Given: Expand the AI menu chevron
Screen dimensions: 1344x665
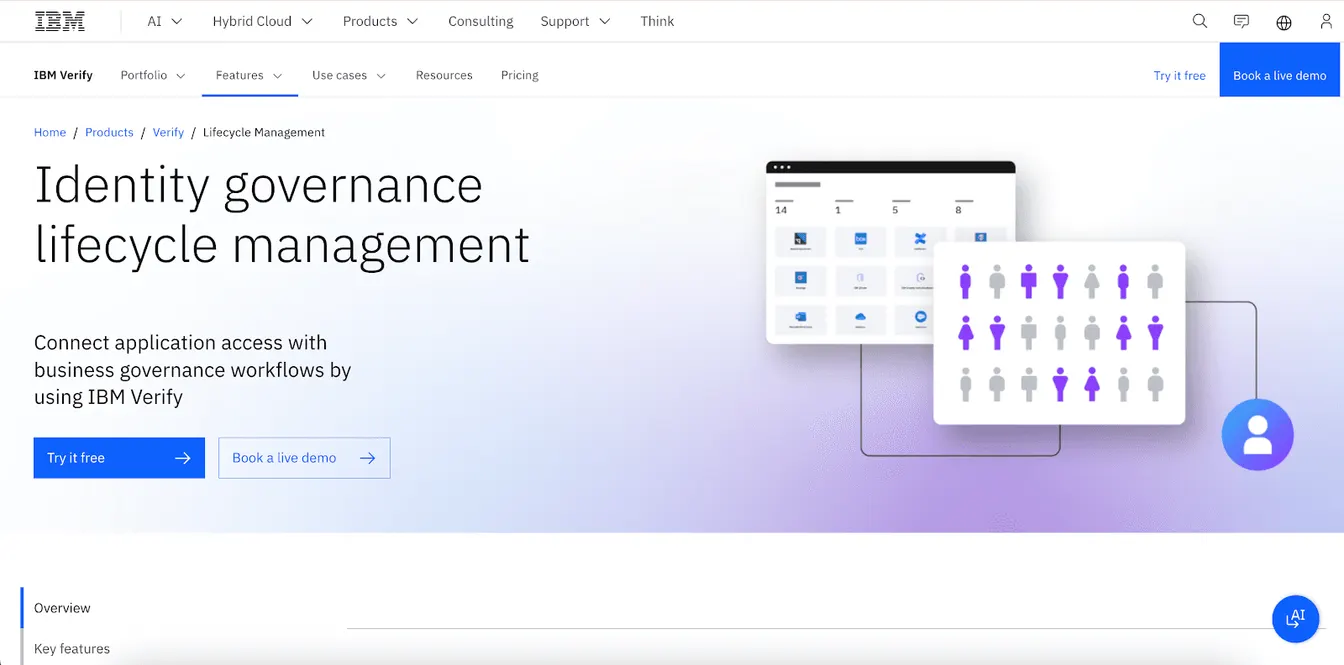Looking at the screenshot, I should (177, 21).
